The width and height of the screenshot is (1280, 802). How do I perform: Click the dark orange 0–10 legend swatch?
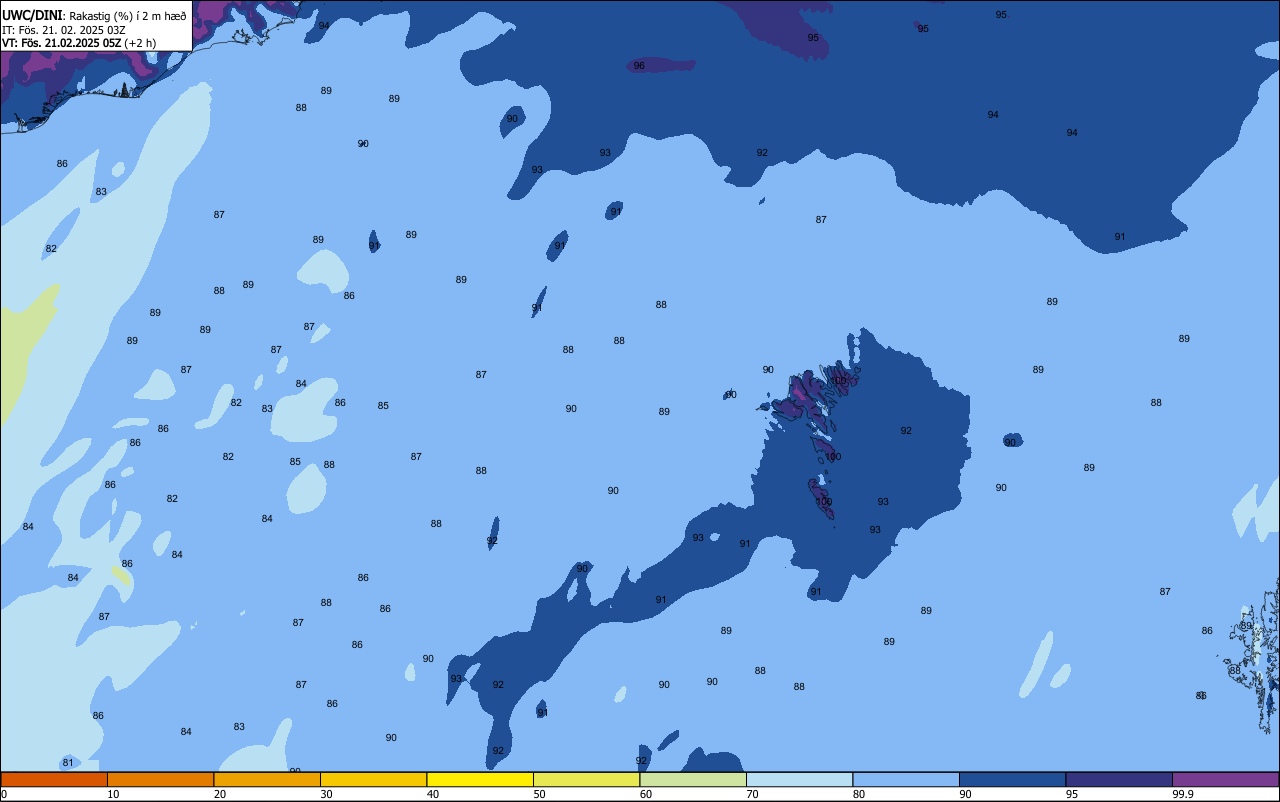pyautogui.click(x=54, y=779)
